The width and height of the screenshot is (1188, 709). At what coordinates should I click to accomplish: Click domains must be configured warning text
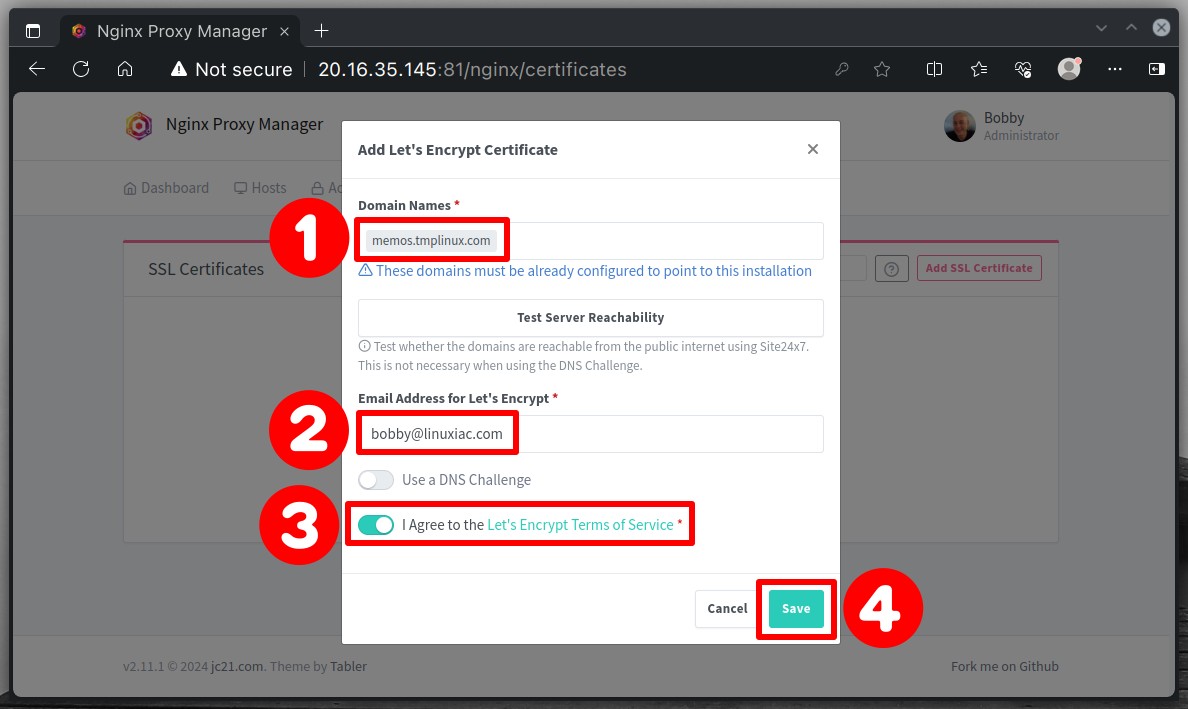593,271
